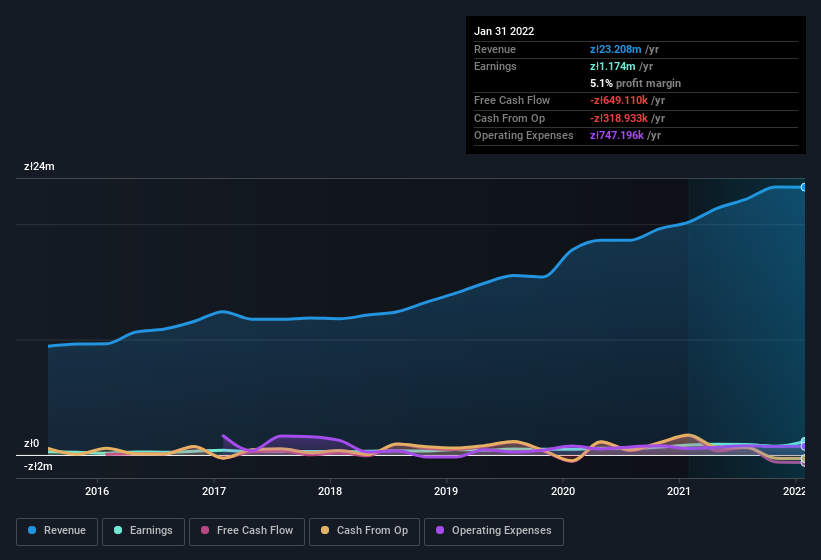Toggle the Operating Expenses legend button
The height and width of the screenshot is (560, 821).
pos(494,531)
